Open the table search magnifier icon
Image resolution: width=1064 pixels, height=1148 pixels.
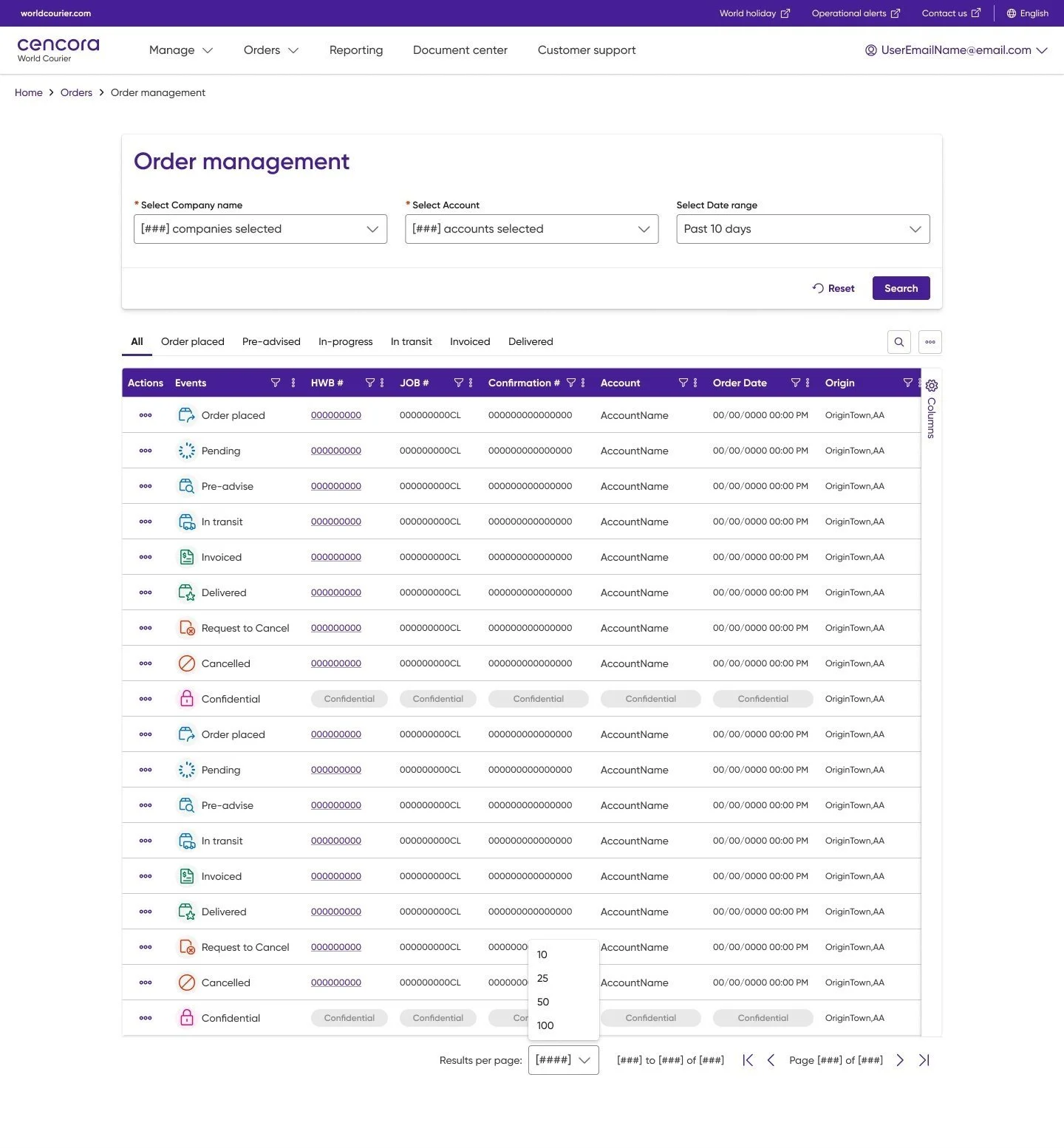point(898,342)
